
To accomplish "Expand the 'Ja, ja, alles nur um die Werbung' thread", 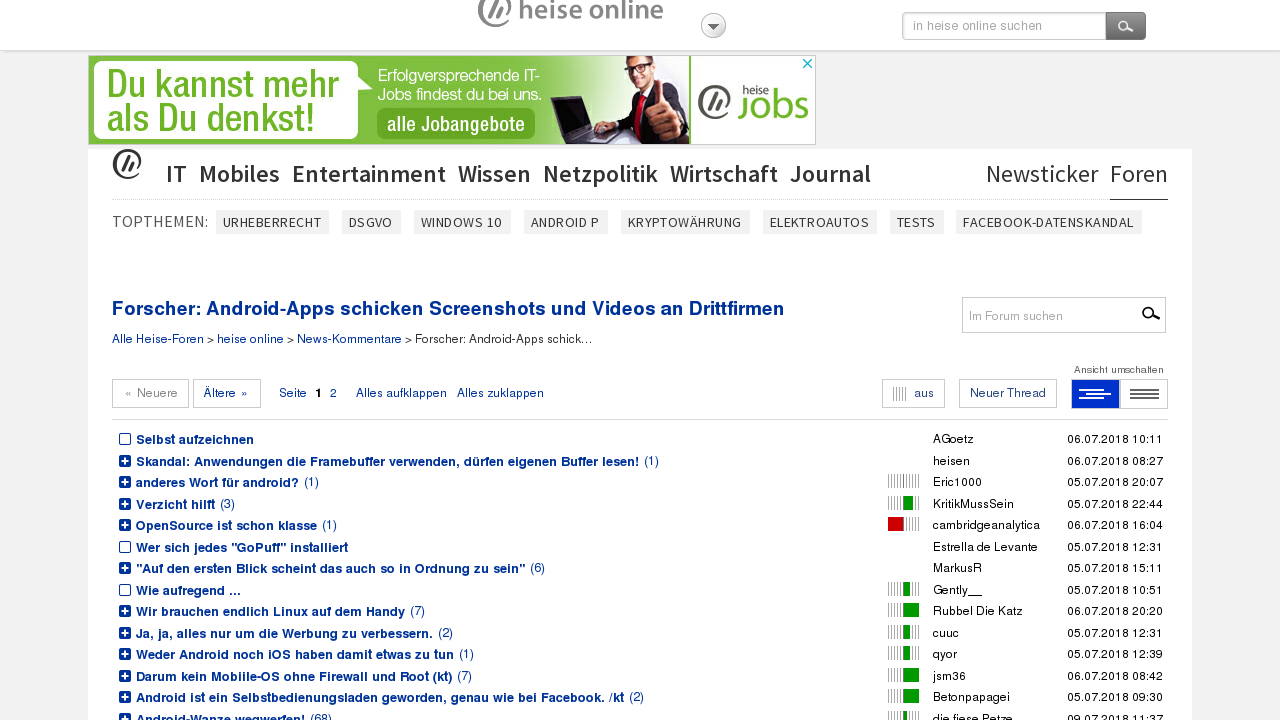I will click(125, 633).
